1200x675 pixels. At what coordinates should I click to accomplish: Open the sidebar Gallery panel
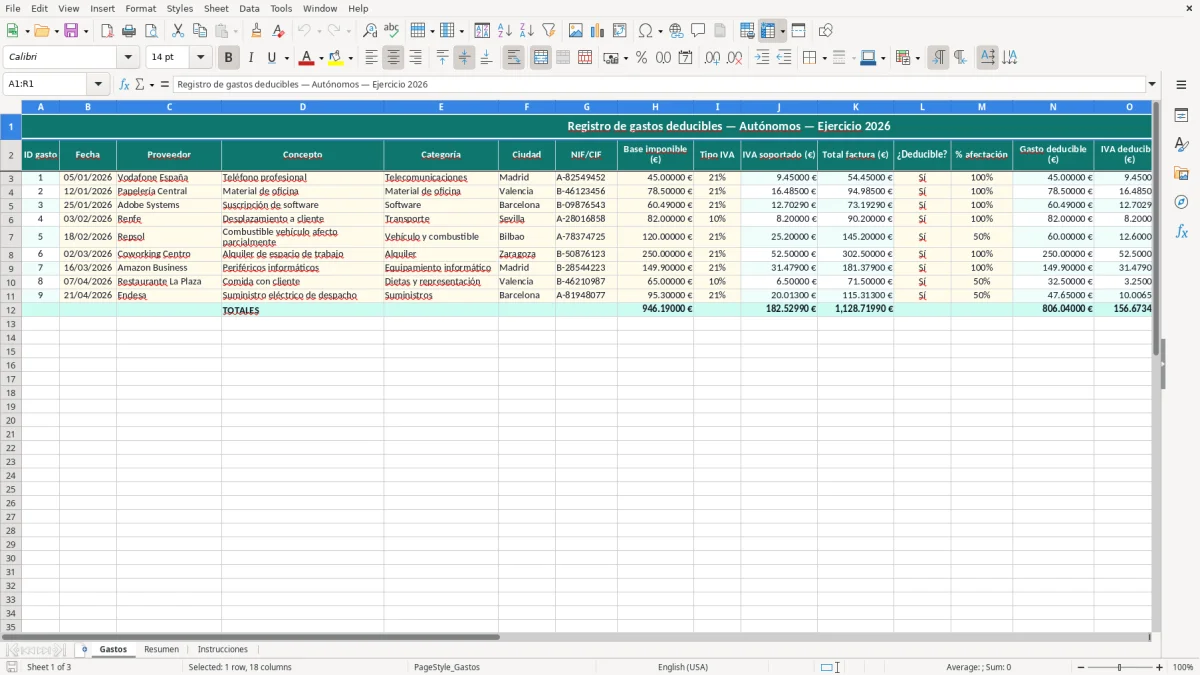(x=1181, y=174)
